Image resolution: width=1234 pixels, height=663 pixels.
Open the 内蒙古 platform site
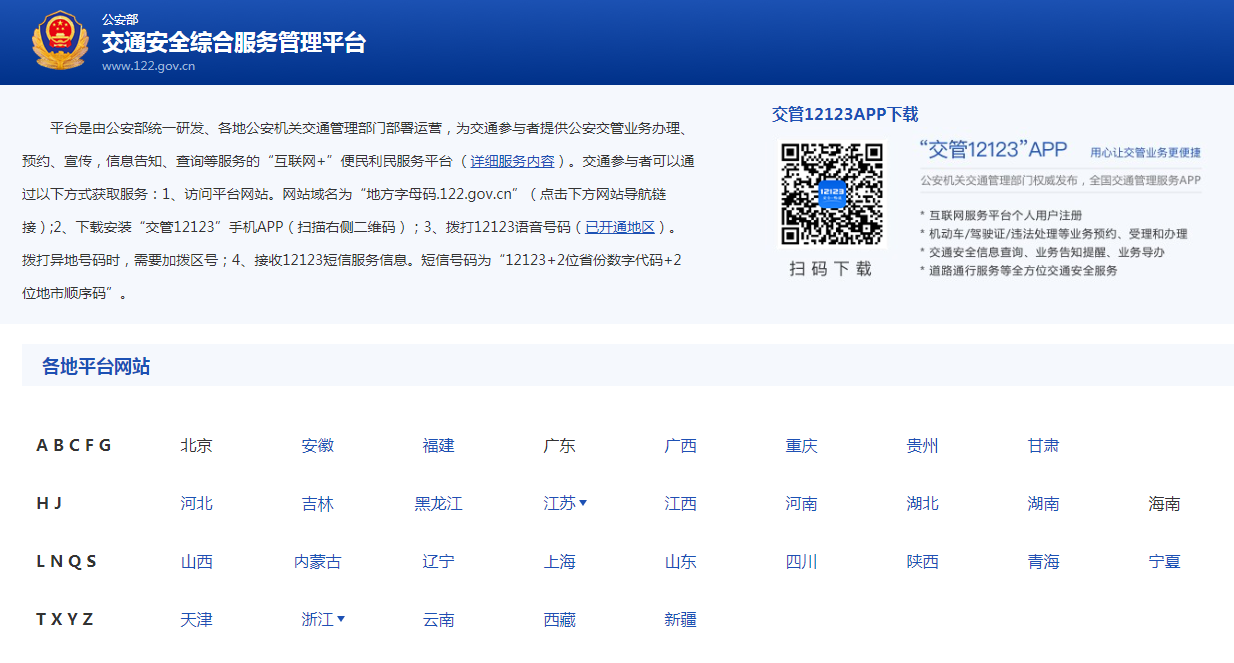(317, 562)
